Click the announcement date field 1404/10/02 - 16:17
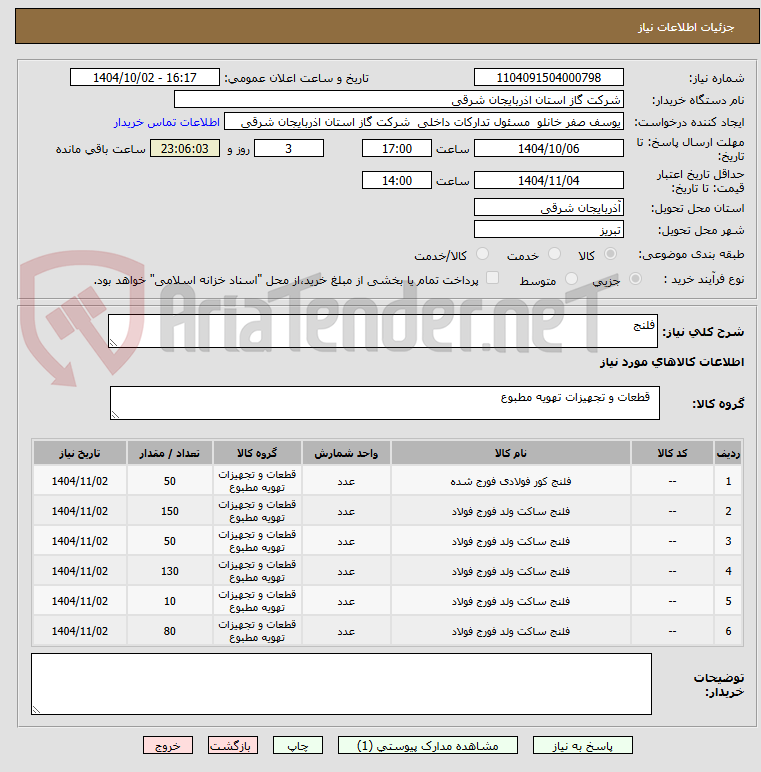Image resolution: width=761 pixels, height=772 pixels. (145, 78)
